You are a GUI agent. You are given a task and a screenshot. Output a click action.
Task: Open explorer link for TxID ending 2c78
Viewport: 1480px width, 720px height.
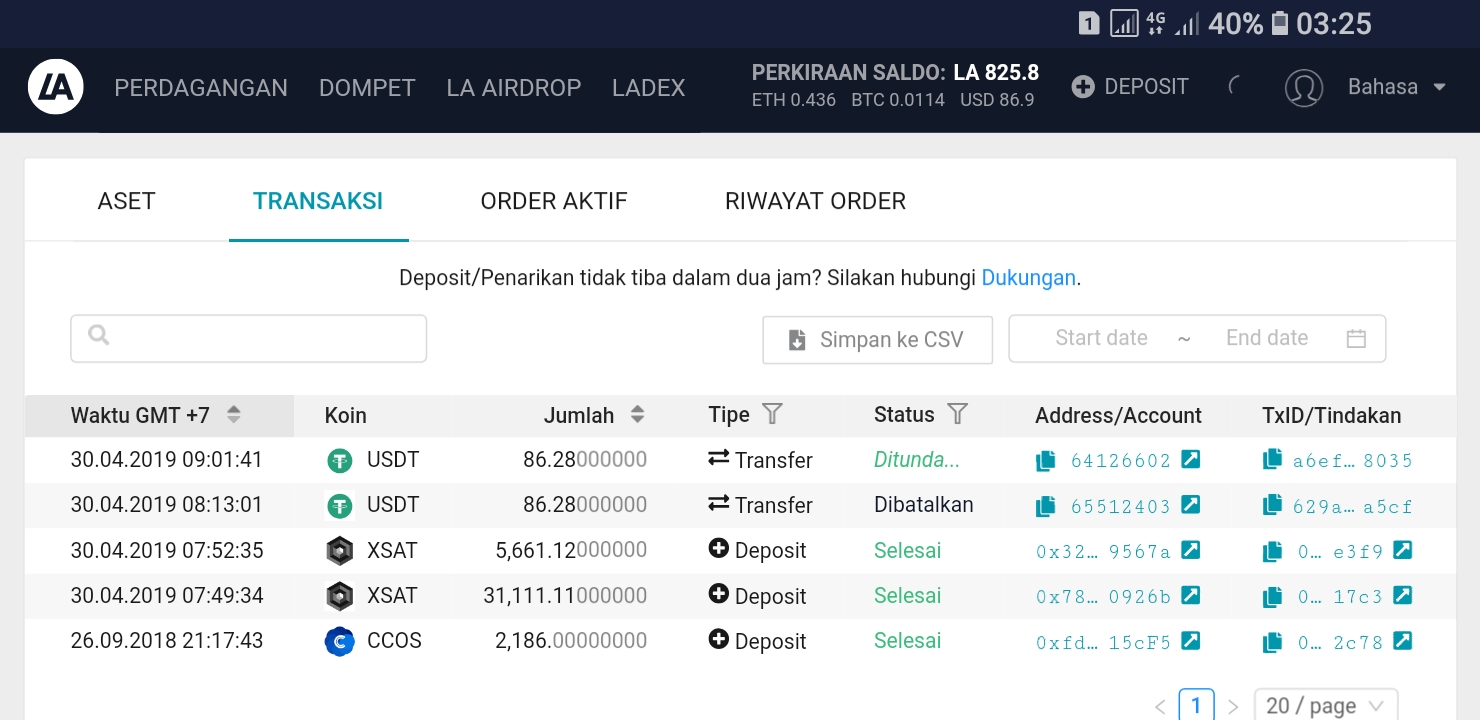coord(1403,641)
